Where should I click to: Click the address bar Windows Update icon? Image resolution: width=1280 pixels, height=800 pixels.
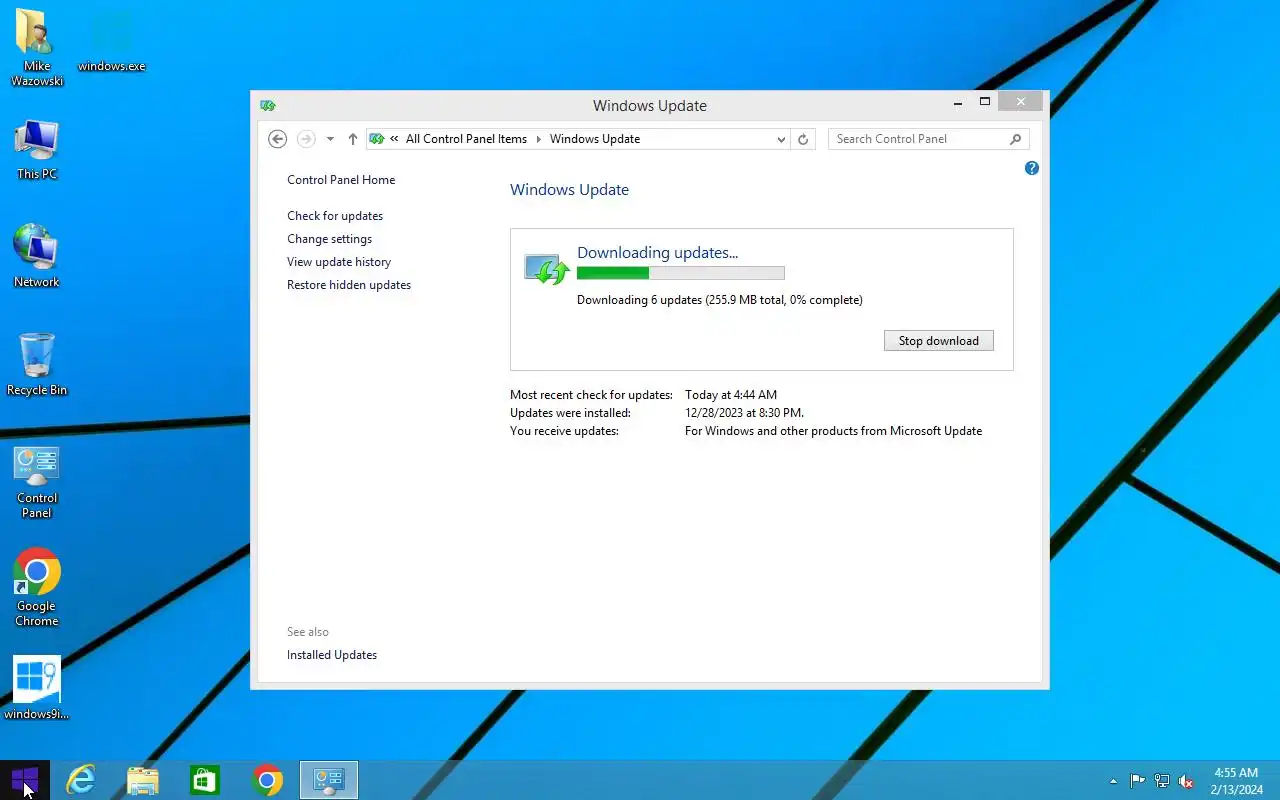[377, 139]
